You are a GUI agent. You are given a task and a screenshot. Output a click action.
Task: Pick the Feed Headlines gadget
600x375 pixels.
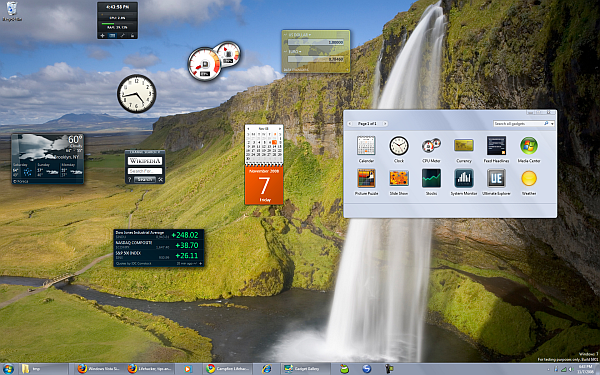(x=496, y=149)
